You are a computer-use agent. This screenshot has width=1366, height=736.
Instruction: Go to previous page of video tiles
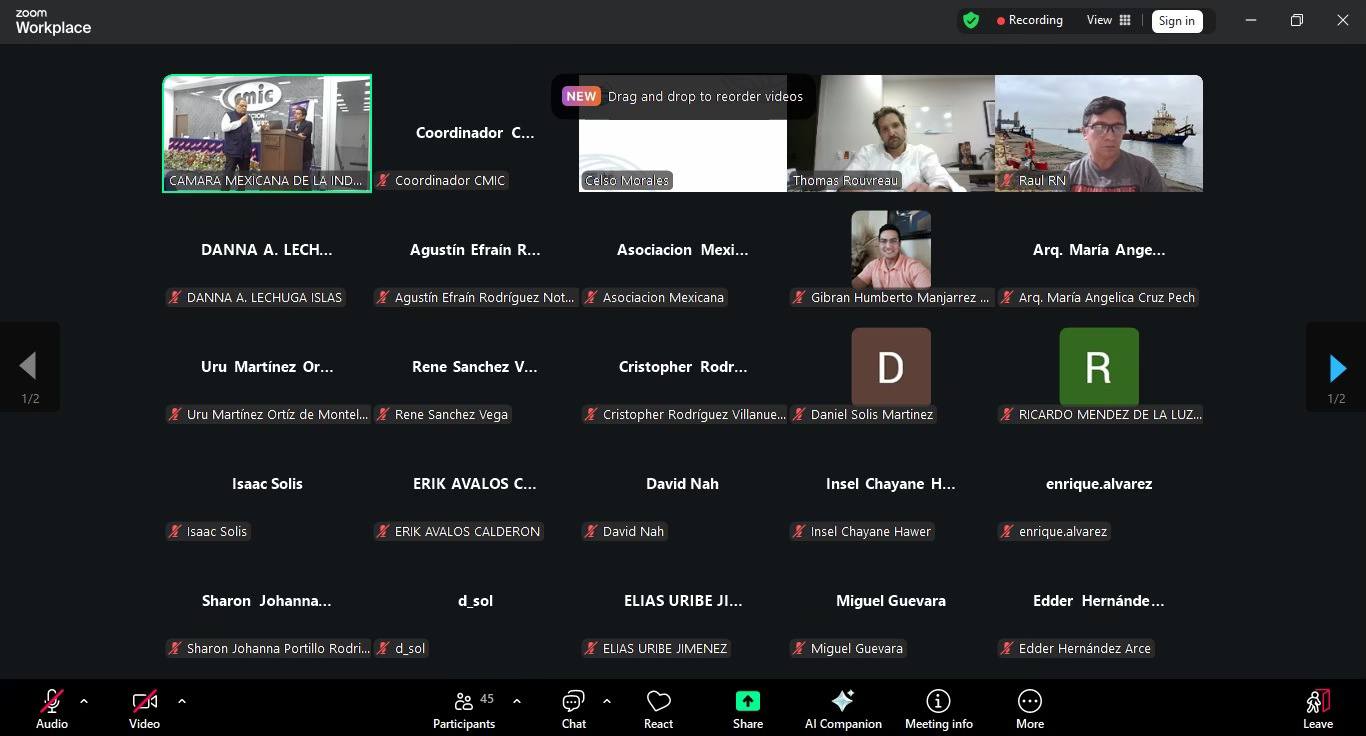click(29, 367)
